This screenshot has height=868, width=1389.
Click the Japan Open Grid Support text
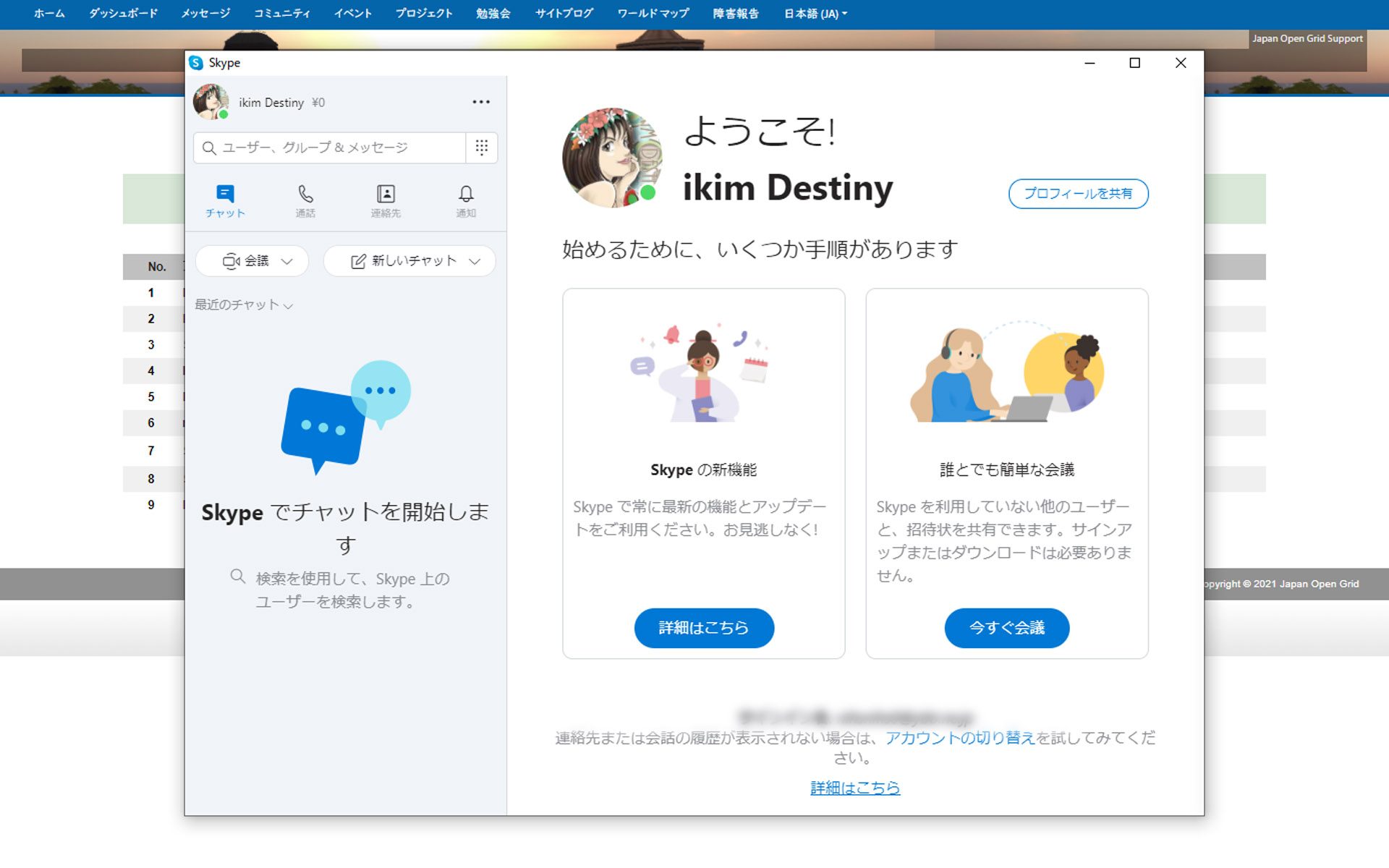[1307, 38]
